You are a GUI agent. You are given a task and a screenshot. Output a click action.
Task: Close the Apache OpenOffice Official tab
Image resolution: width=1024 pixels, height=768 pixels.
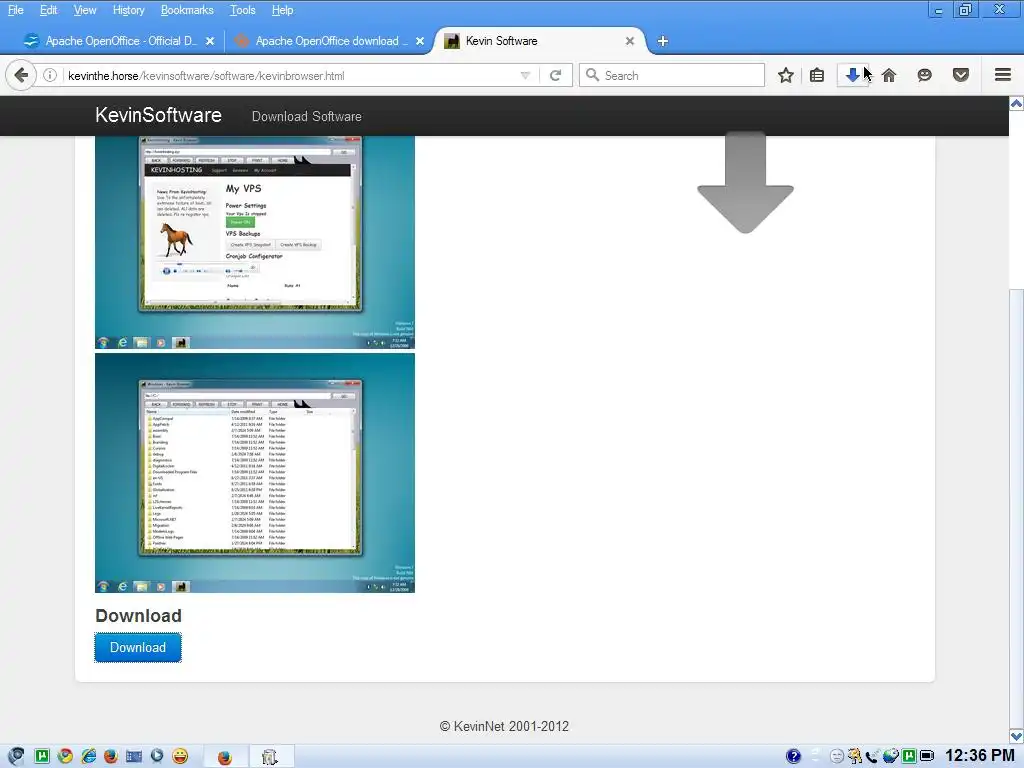210,41
